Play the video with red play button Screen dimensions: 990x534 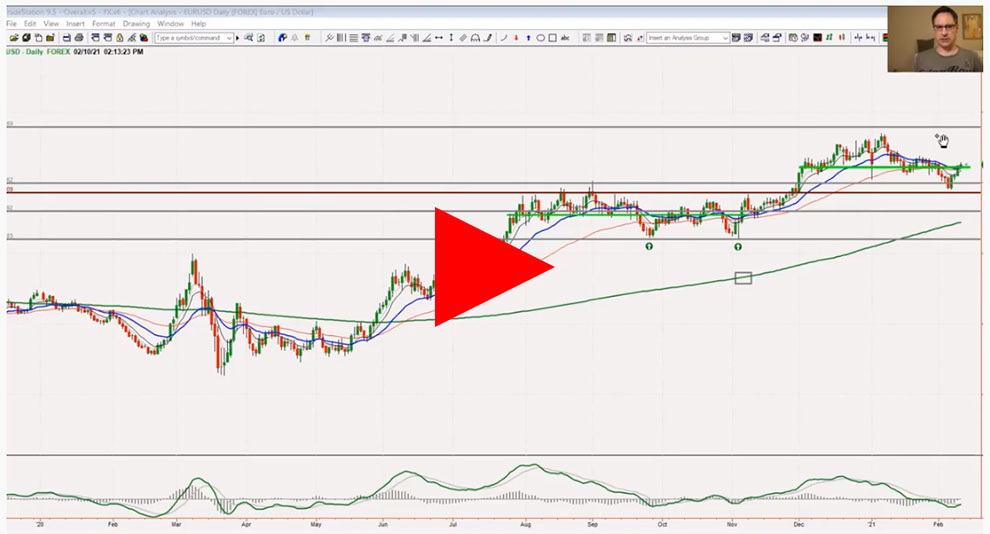pyautogui.click(x=494, y=267)
